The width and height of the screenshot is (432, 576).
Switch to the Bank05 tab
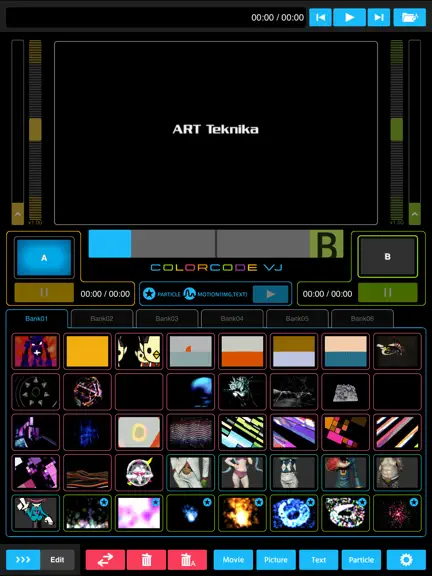point(297,318)
